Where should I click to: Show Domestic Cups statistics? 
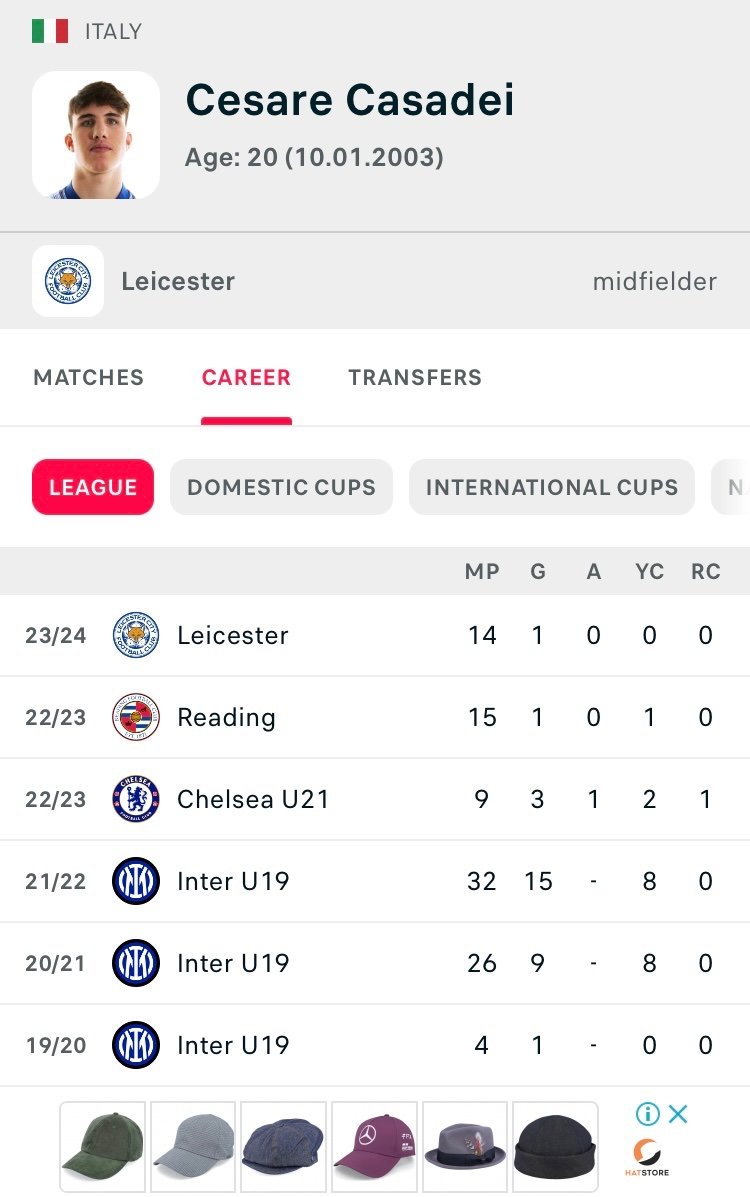click(281, 487)
